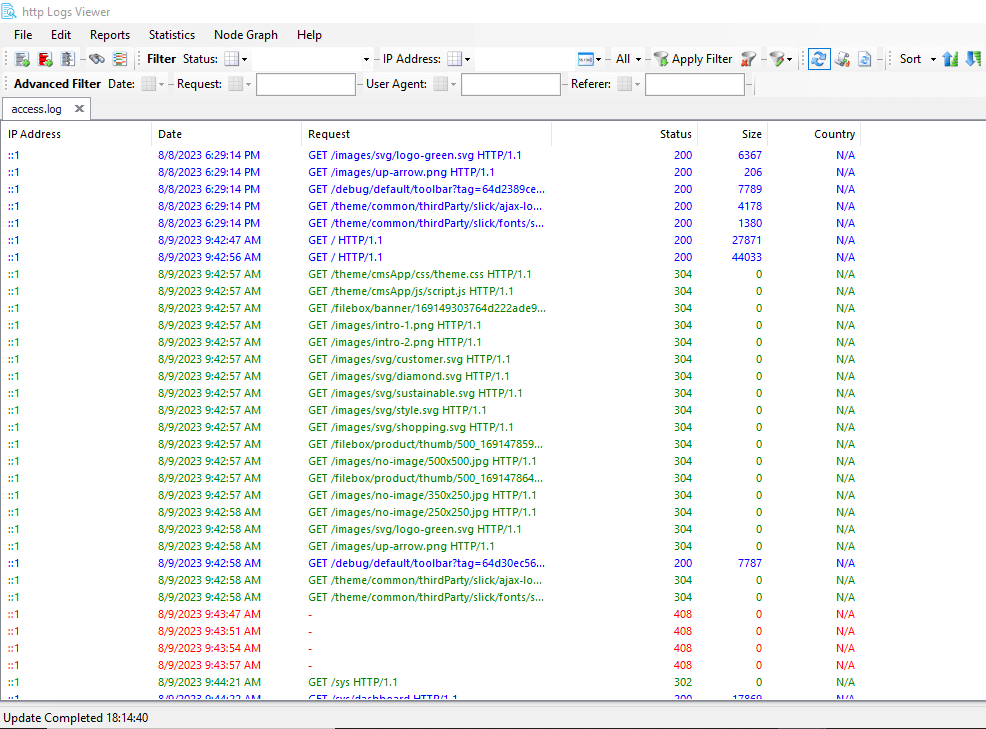This screenshot has height=729, width=986.
Task: Click the Apply Filter button
Action: [693, 59]
